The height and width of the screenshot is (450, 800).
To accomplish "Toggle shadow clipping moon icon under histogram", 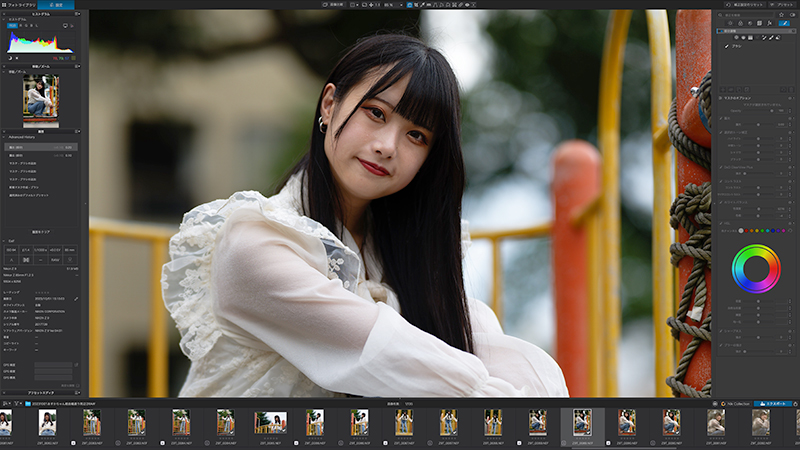I will pyautogui.click(x=10, y=58).
